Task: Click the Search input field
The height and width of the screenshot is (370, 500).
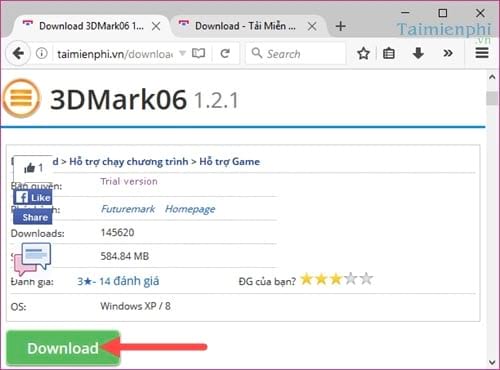Action: pyautogui.click(x=295, y=53)
